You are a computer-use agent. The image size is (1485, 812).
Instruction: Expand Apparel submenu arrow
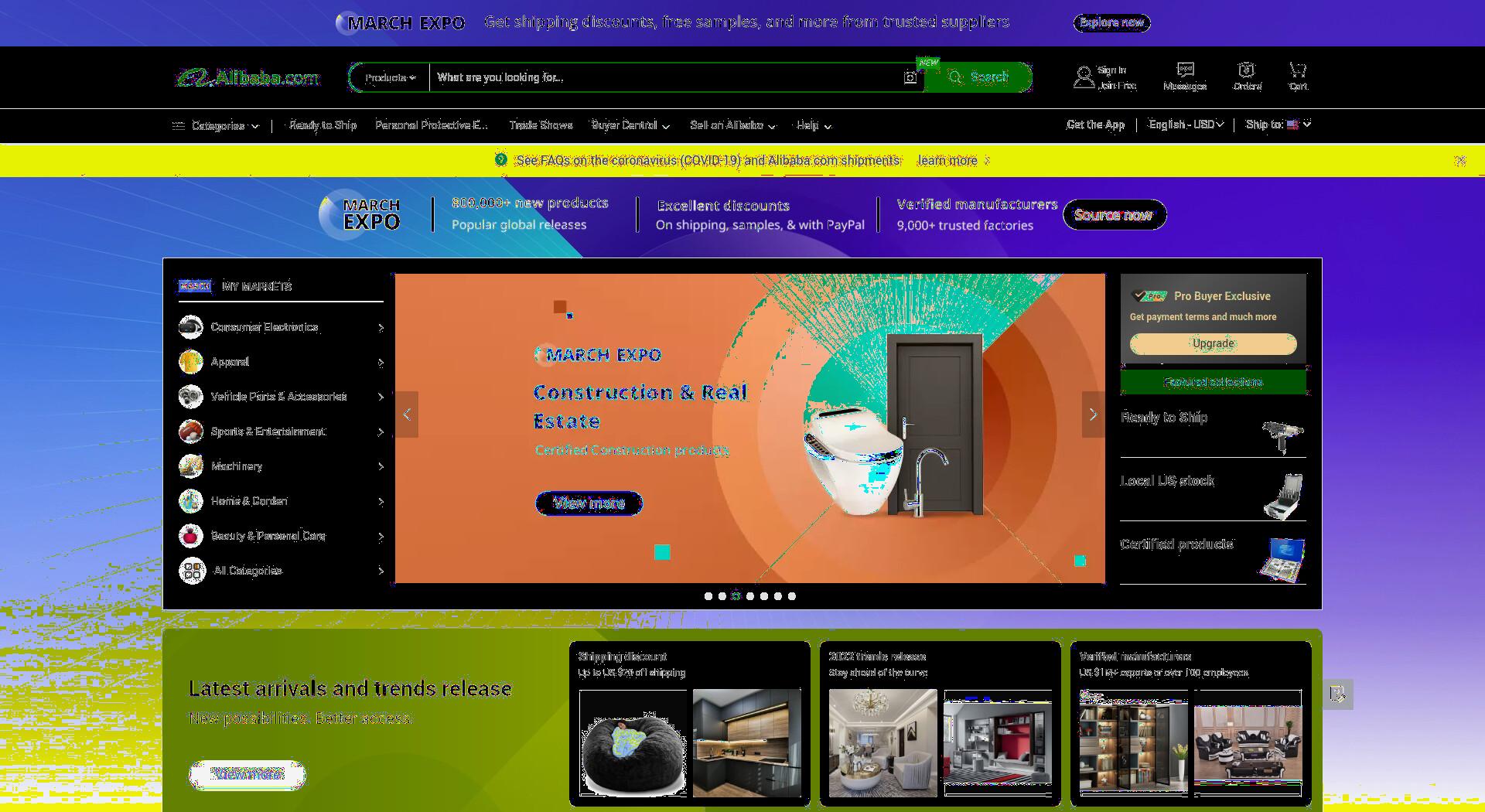(381, 363)
